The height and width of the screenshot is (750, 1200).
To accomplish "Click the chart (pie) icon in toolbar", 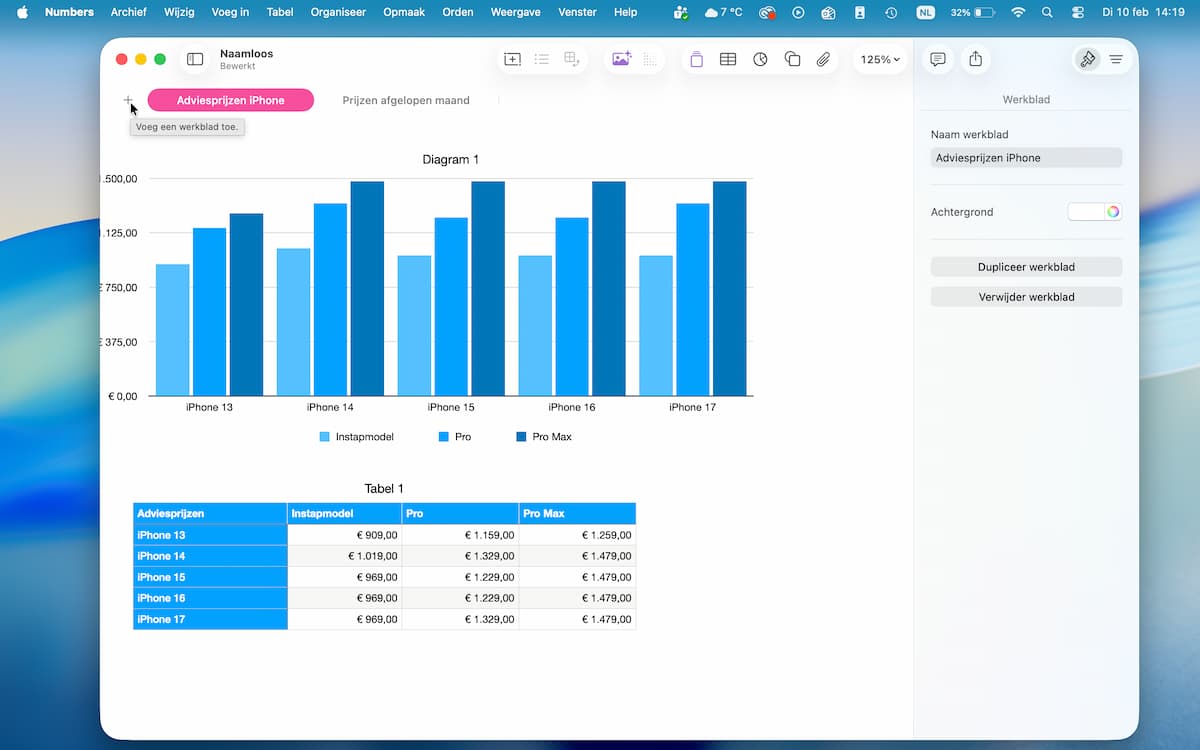I will (760, 60).
